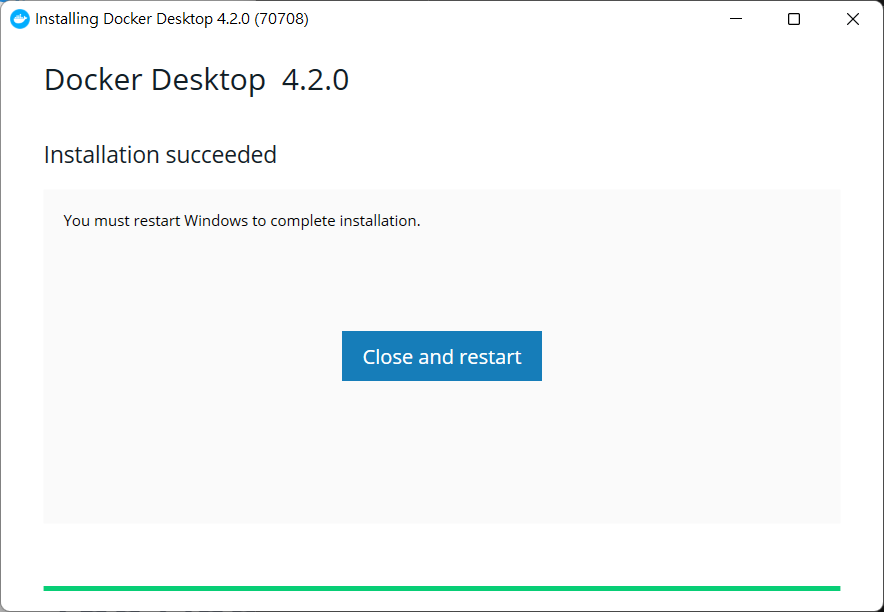Viewport: 884px width, 612px height.
Task: Close the installer with the X button
Action: coord(852,19)
